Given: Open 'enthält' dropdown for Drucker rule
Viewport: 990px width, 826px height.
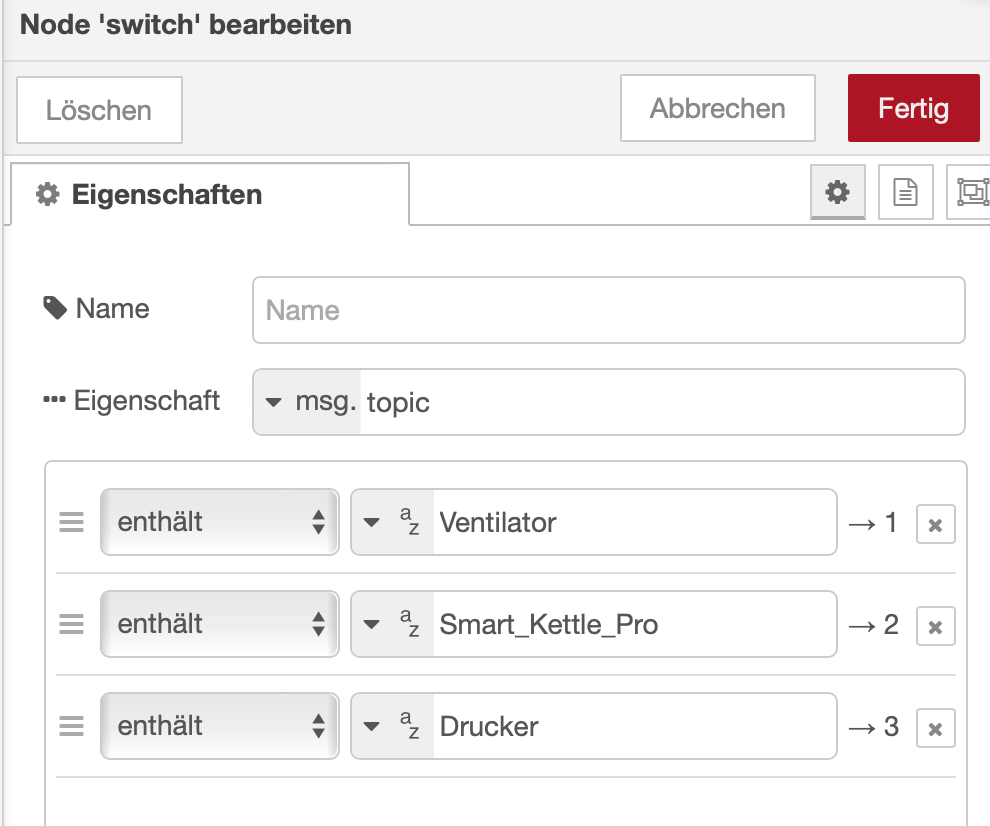Looking at the screenshot, I should click(220, 726).
